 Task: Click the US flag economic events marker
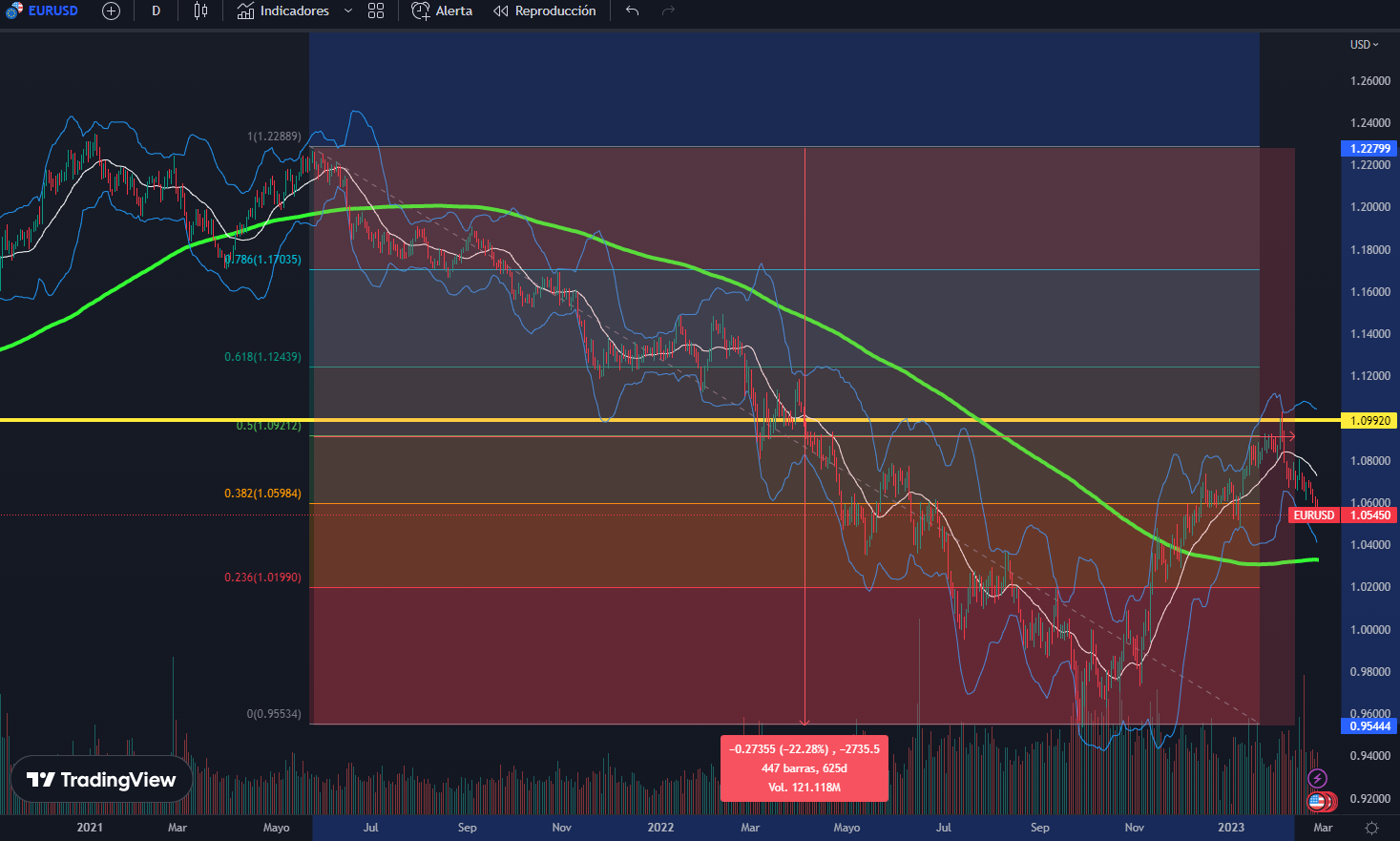point(1316,802)
